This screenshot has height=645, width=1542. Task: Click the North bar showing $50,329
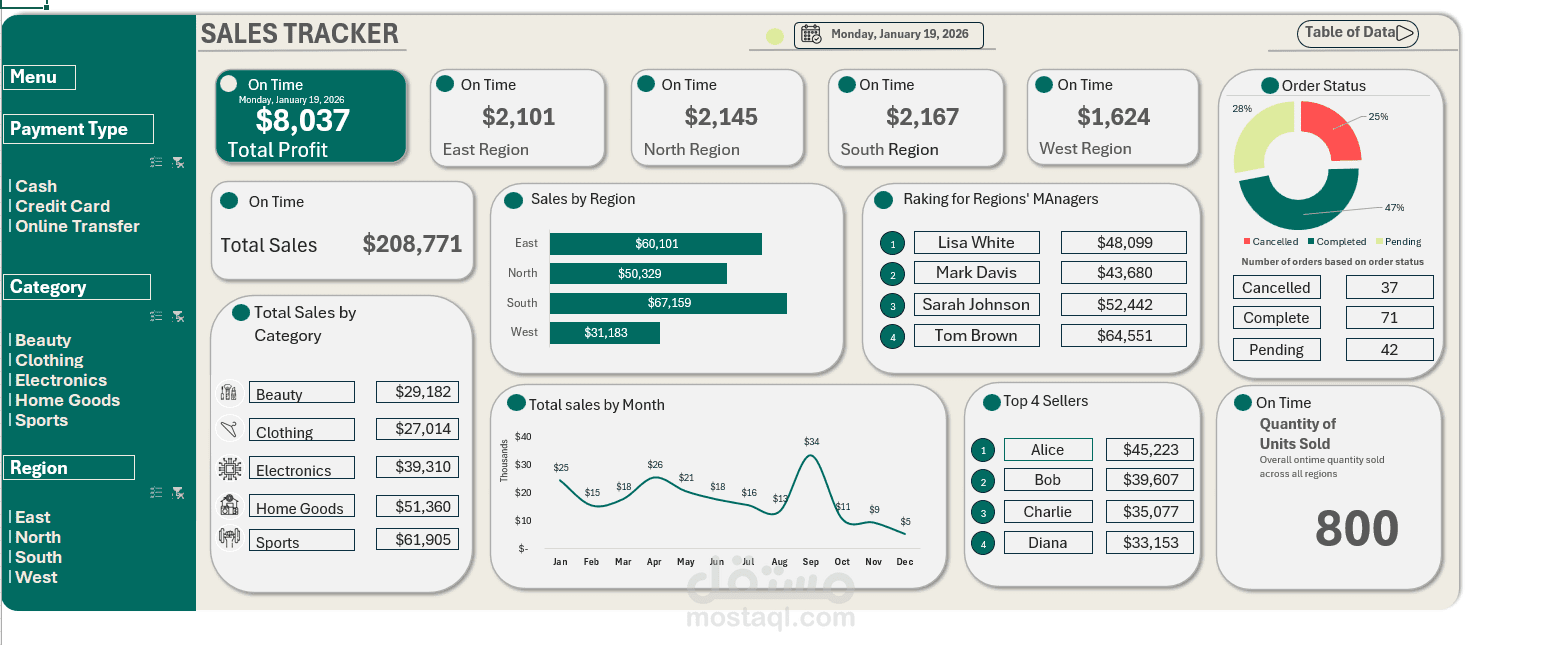click(x=638, y=273)
